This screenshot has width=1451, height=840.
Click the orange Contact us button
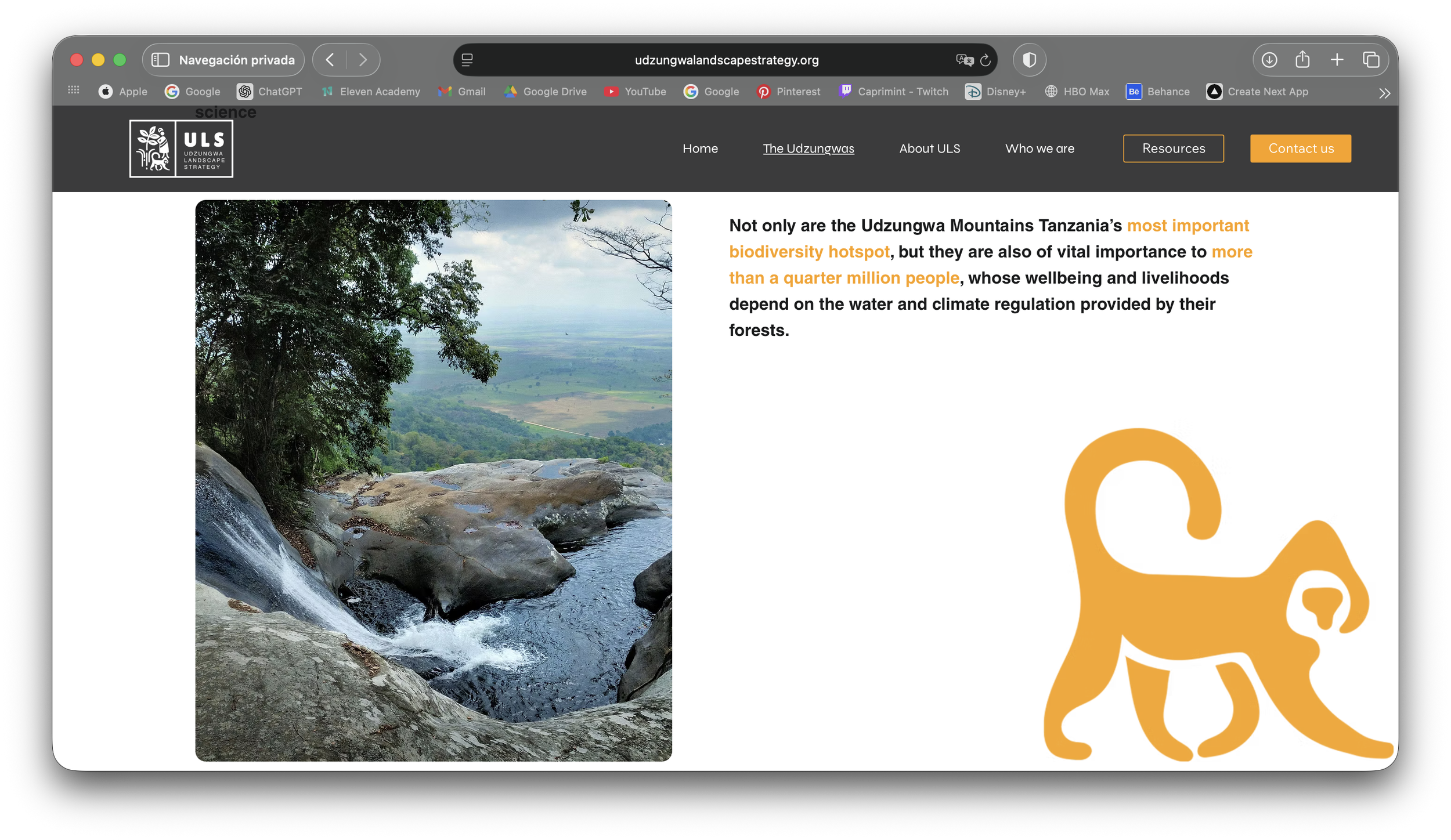tap(1300, 149)
